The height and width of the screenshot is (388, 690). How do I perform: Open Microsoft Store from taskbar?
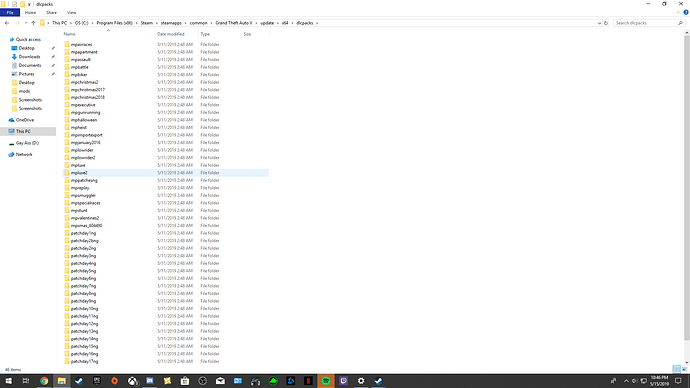(185, 381)
